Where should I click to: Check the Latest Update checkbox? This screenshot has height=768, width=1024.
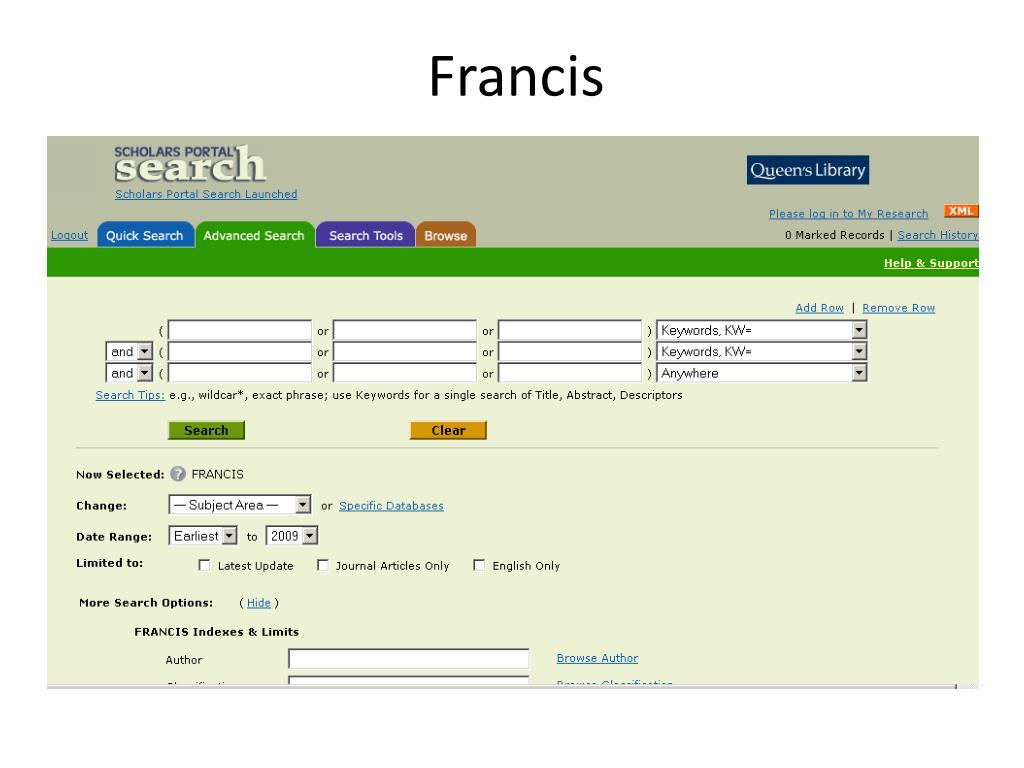[204, 566]
